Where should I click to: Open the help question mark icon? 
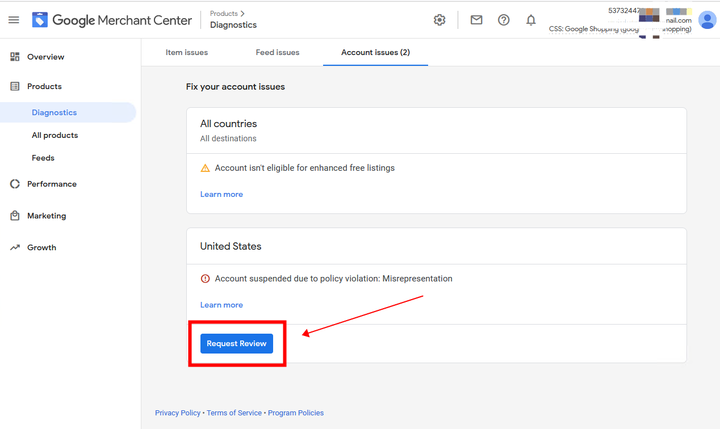(x=504, y=20)
